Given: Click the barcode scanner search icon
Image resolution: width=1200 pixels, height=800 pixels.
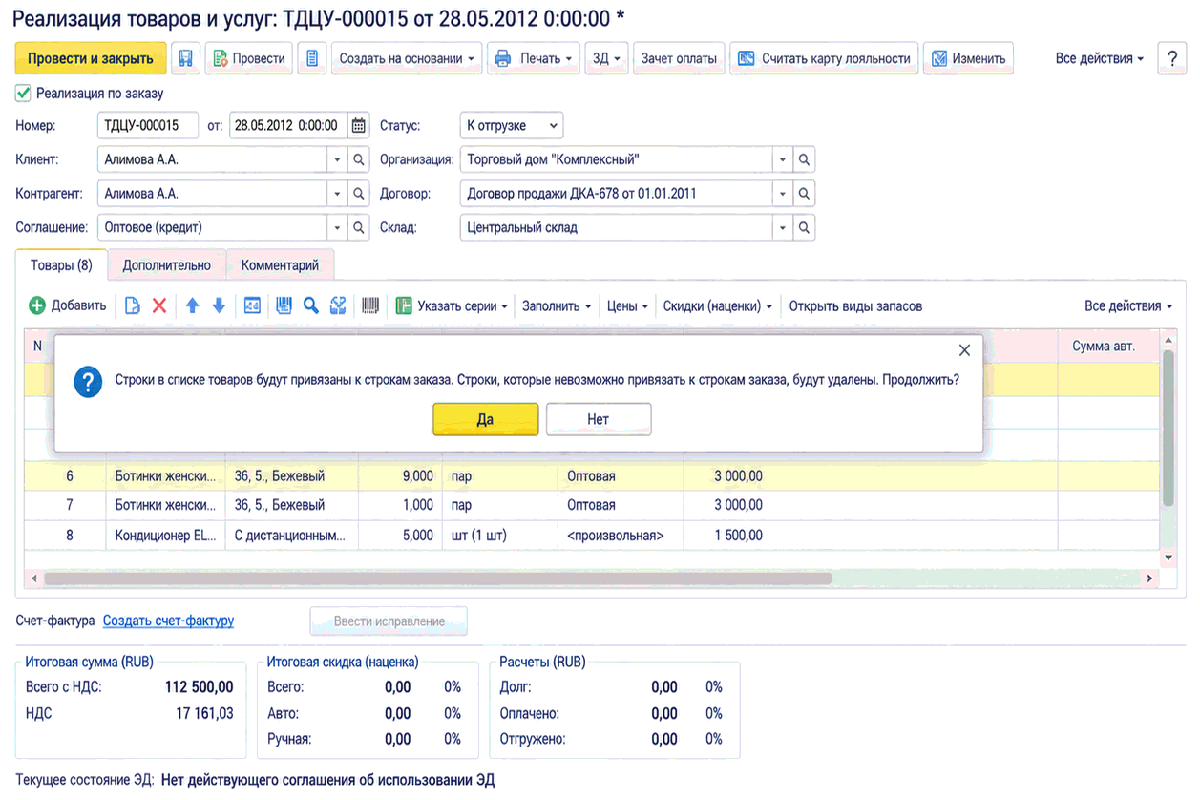Looking at the screenshot, I should point(284,306).
